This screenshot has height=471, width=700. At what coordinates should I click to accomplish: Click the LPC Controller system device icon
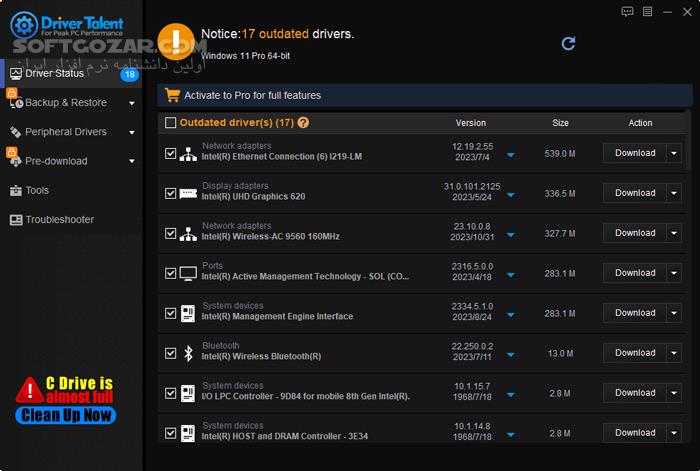pyautogui.click(x=188, y=393)
